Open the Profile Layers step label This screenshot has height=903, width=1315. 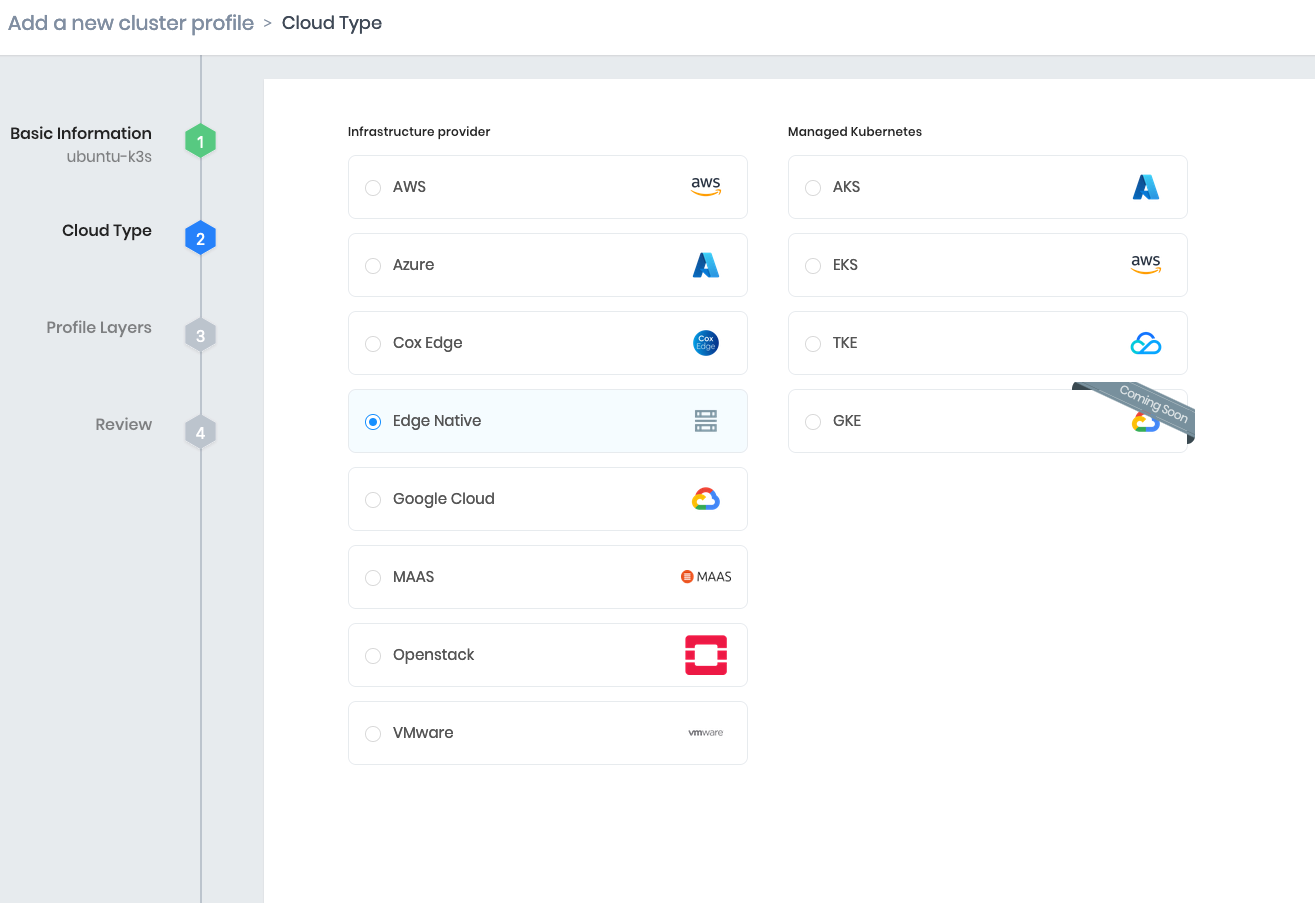[99, 327]
